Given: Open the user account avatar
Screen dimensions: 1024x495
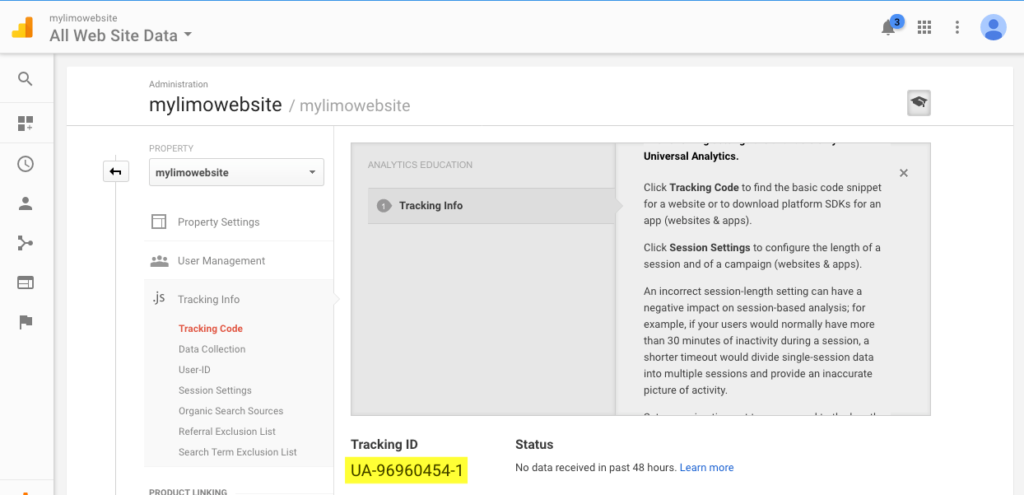Looking at the screenshot, I should [993, 27].
